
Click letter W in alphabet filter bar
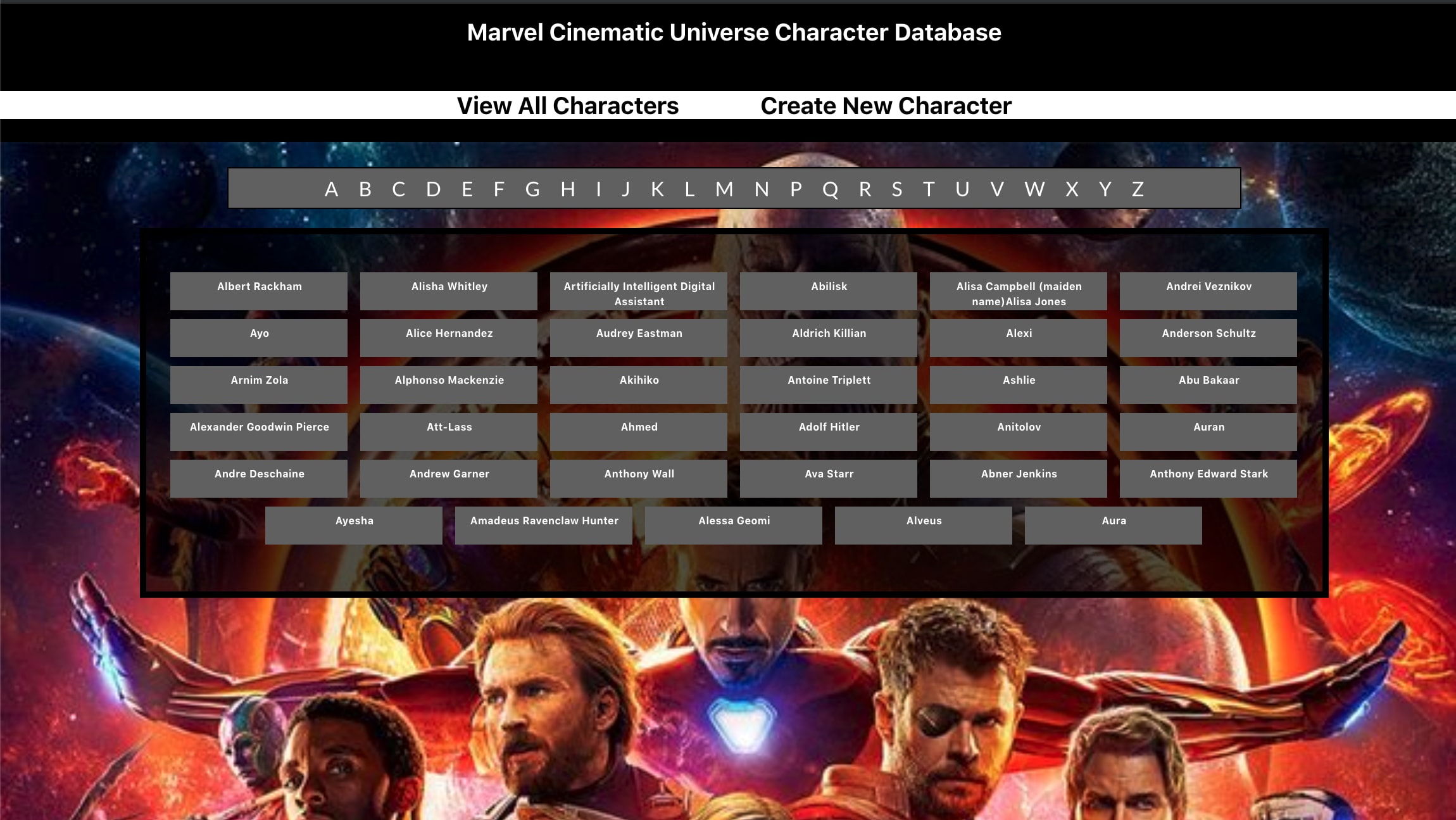1034,188
